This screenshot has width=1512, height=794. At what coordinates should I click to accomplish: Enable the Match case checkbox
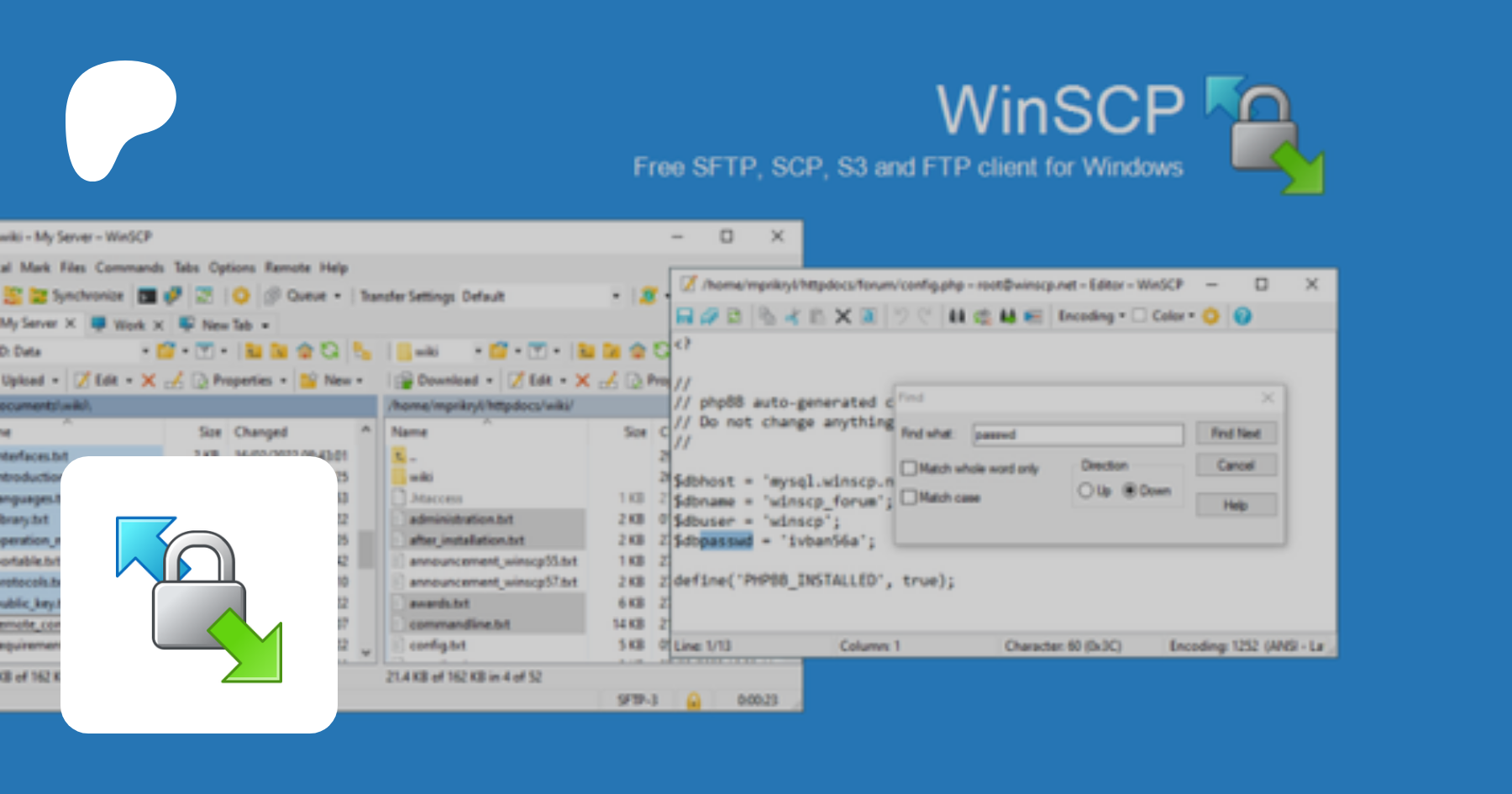click(x=909, y=497)
